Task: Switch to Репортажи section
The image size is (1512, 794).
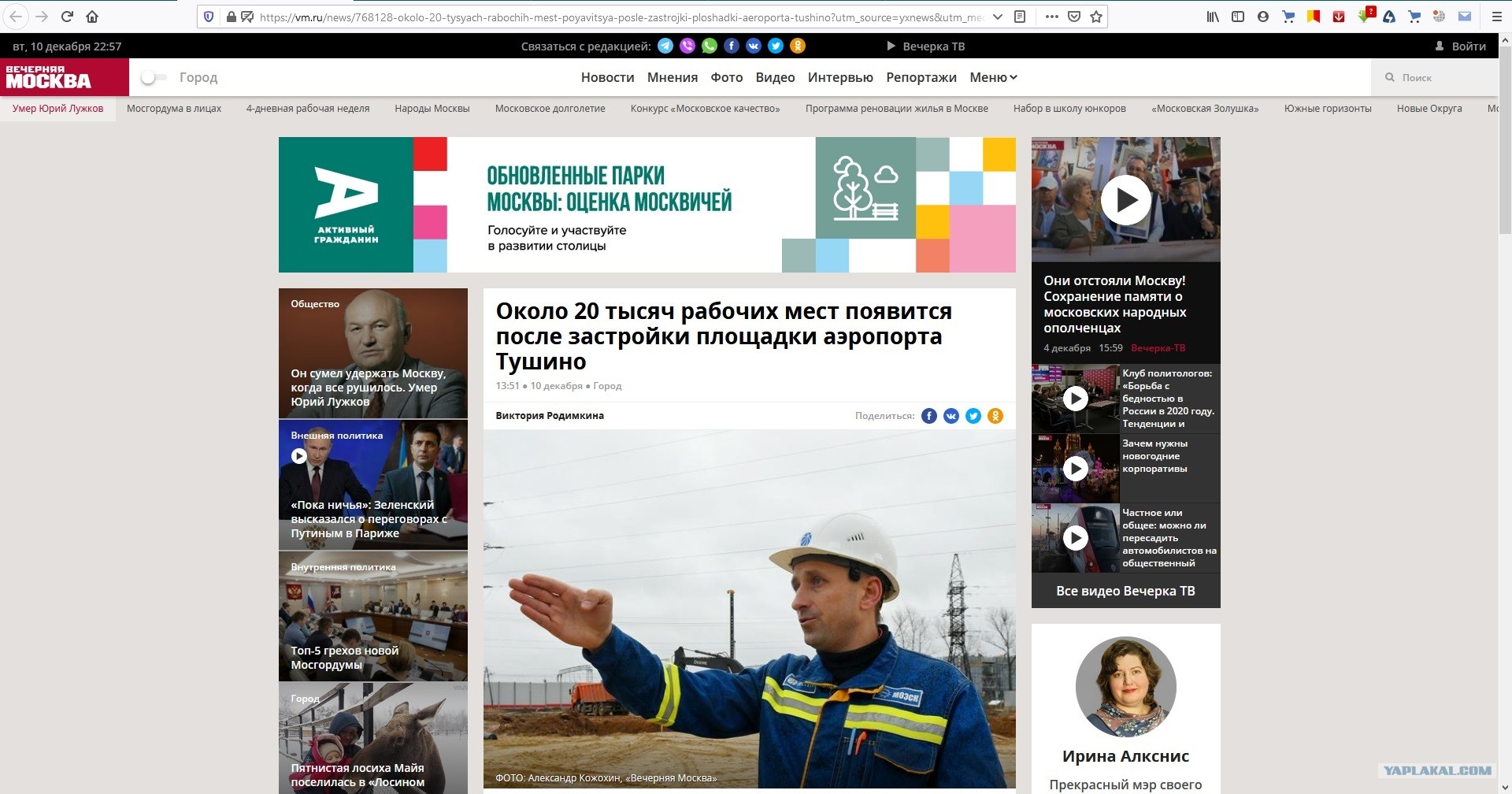Action: pyautogui.click(x=921, y=77)
